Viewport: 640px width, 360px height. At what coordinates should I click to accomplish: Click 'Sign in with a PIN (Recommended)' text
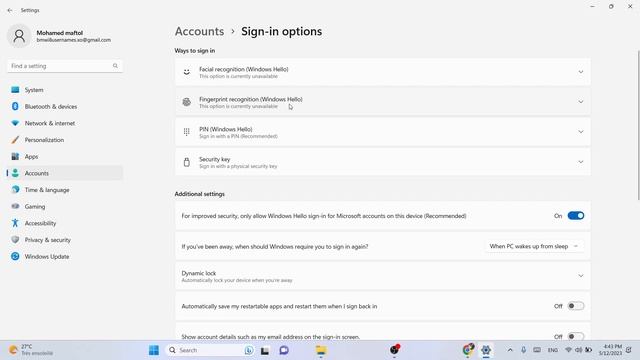click(238, 136)
